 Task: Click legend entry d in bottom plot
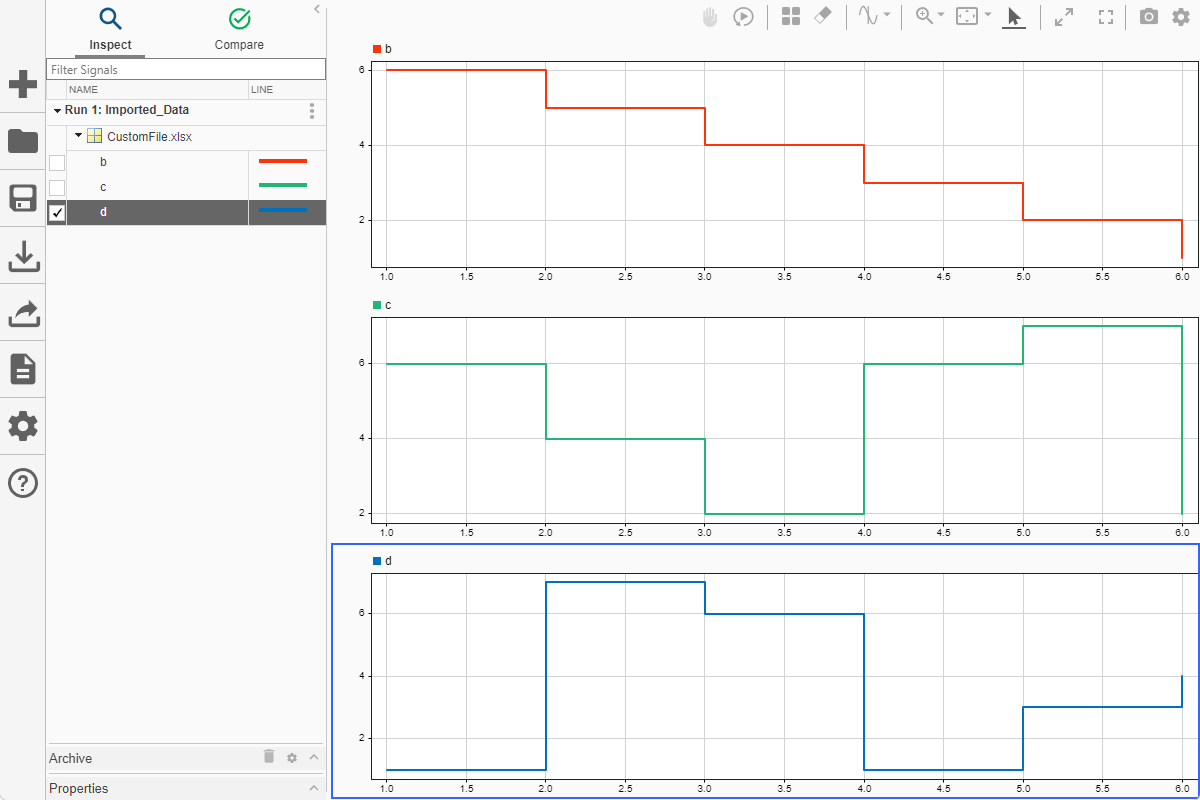pos(382,561)
